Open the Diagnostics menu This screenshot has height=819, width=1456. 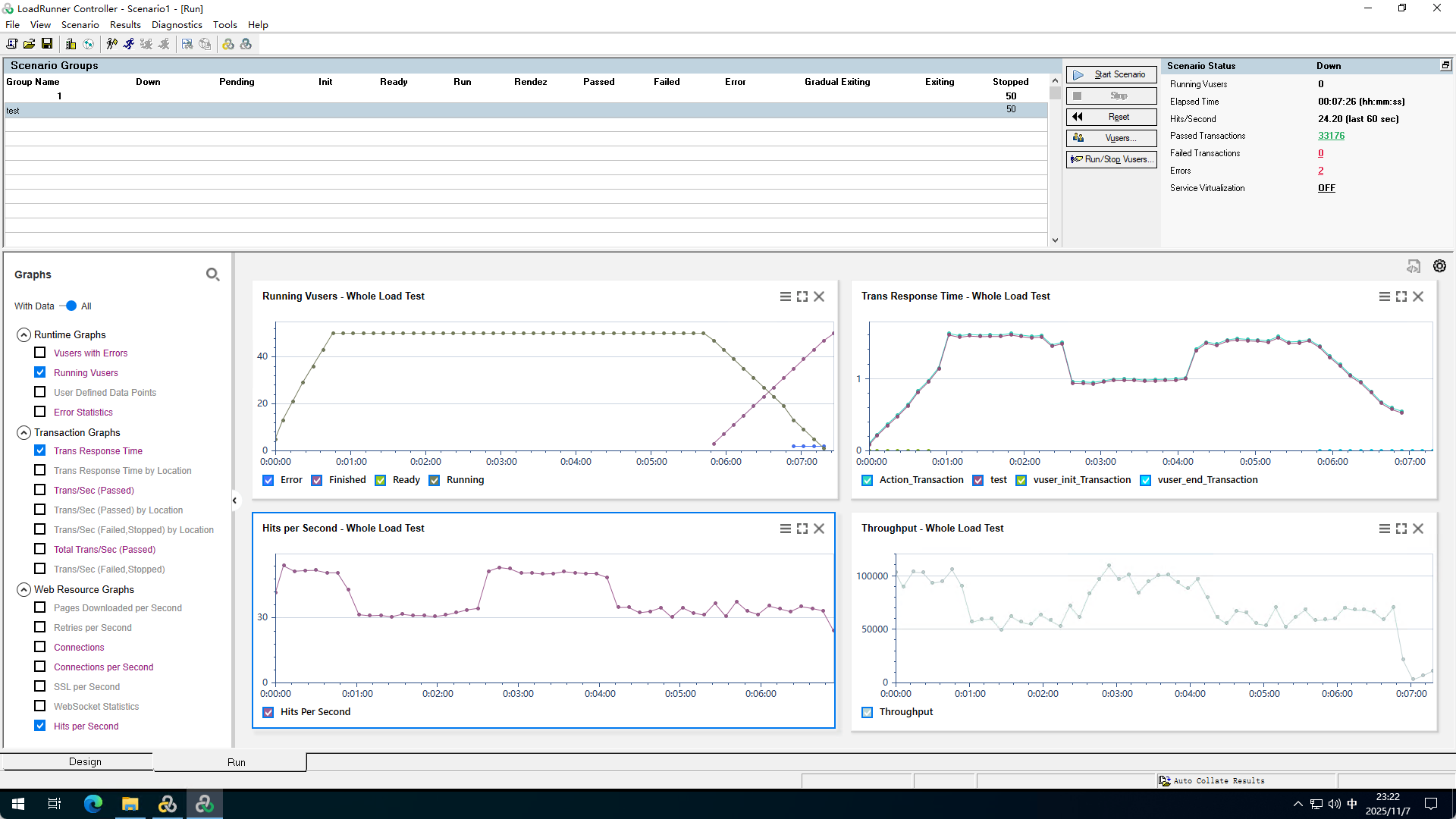tap(176, 24)
